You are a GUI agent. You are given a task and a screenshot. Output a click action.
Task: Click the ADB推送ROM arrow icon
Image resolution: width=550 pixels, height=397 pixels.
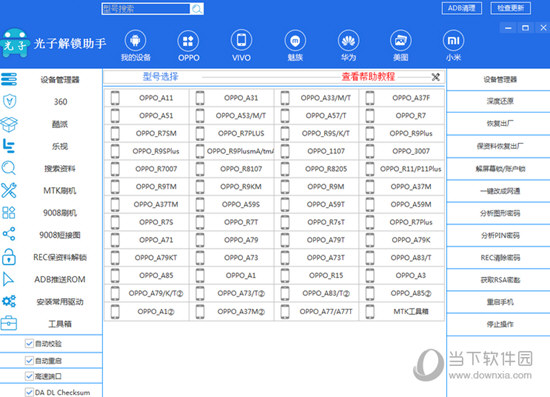(8, 279)
